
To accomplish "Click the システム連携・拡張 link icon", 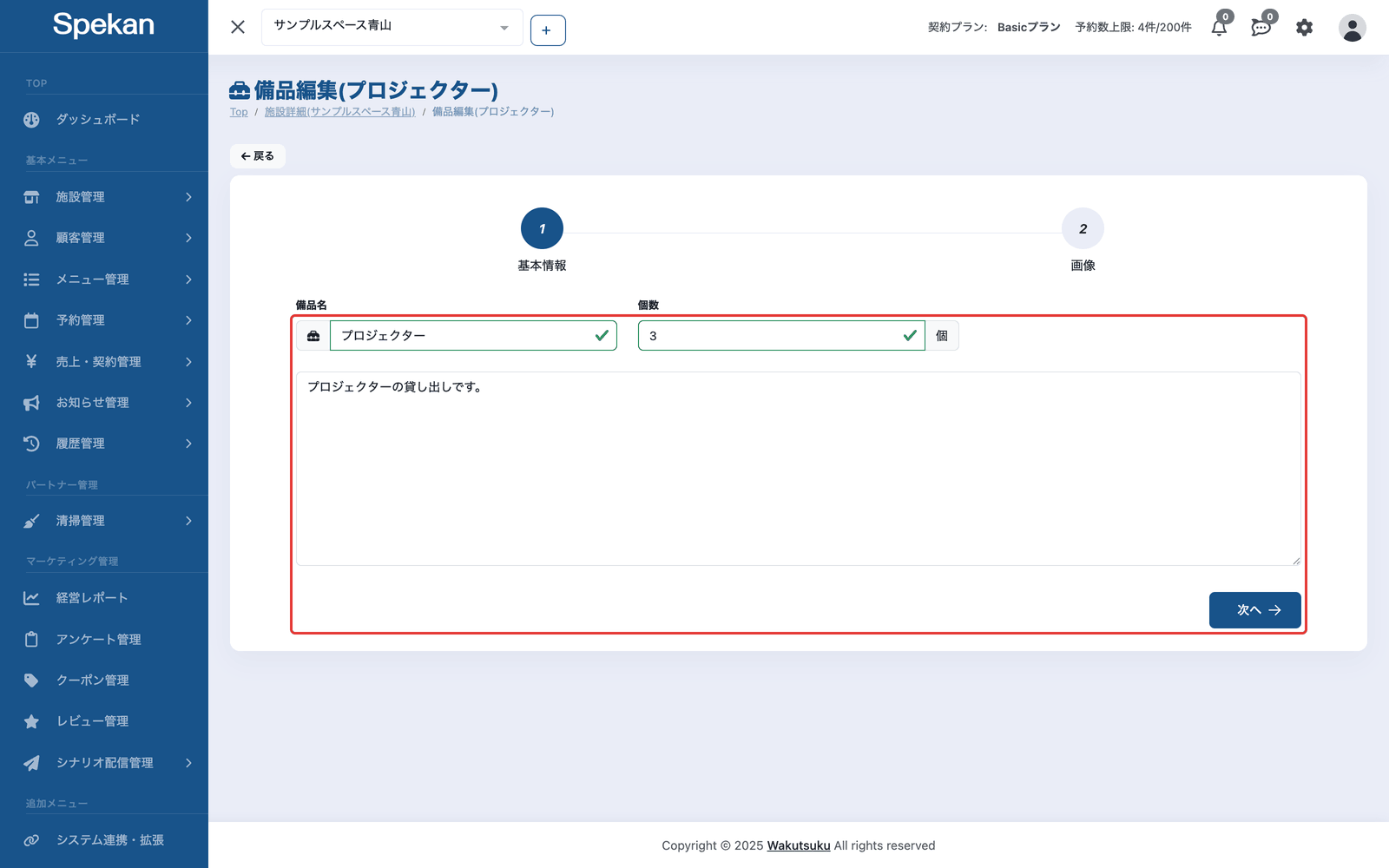I will (31, 840).
